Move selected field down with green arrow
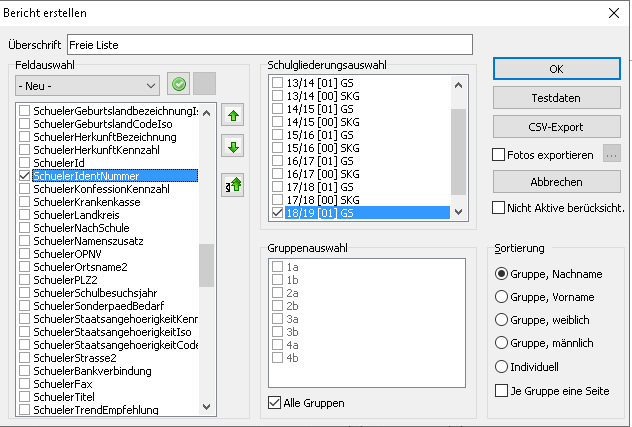Viewport: 632px width, 427px height. pyautogui.click(x=233, y=148)
